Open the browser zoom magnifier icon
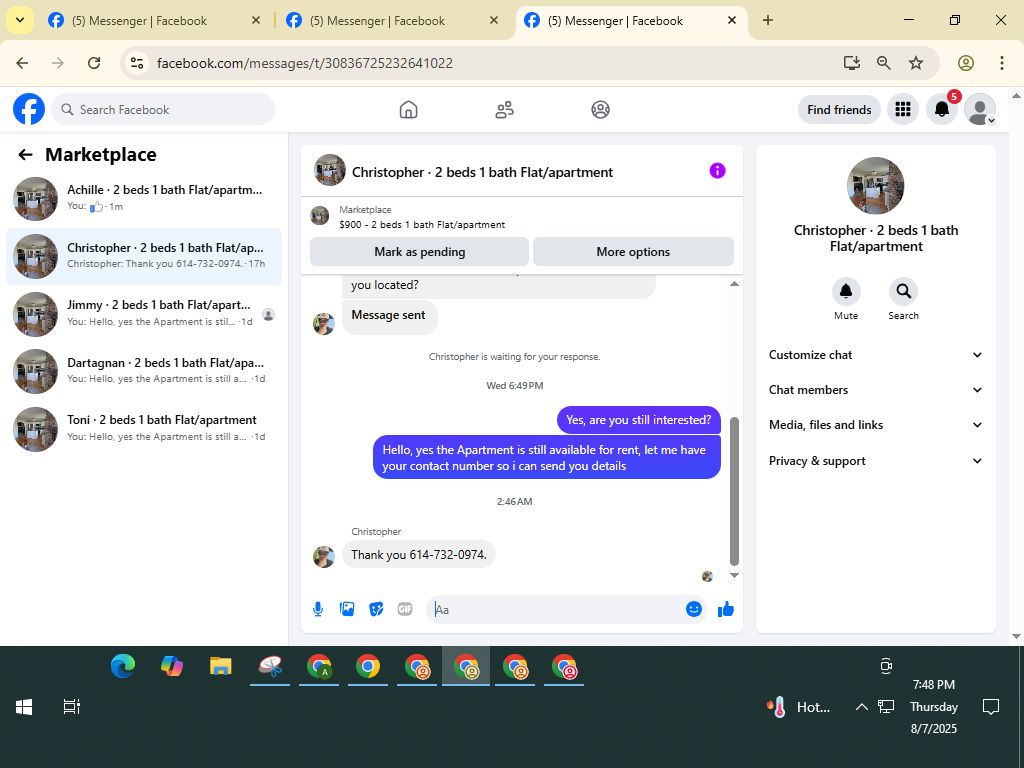 pos(884,63)
